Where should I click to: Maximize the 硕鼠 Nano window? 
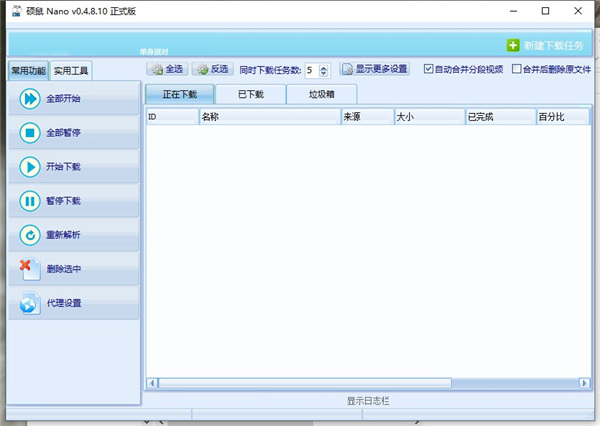(545, 11)
